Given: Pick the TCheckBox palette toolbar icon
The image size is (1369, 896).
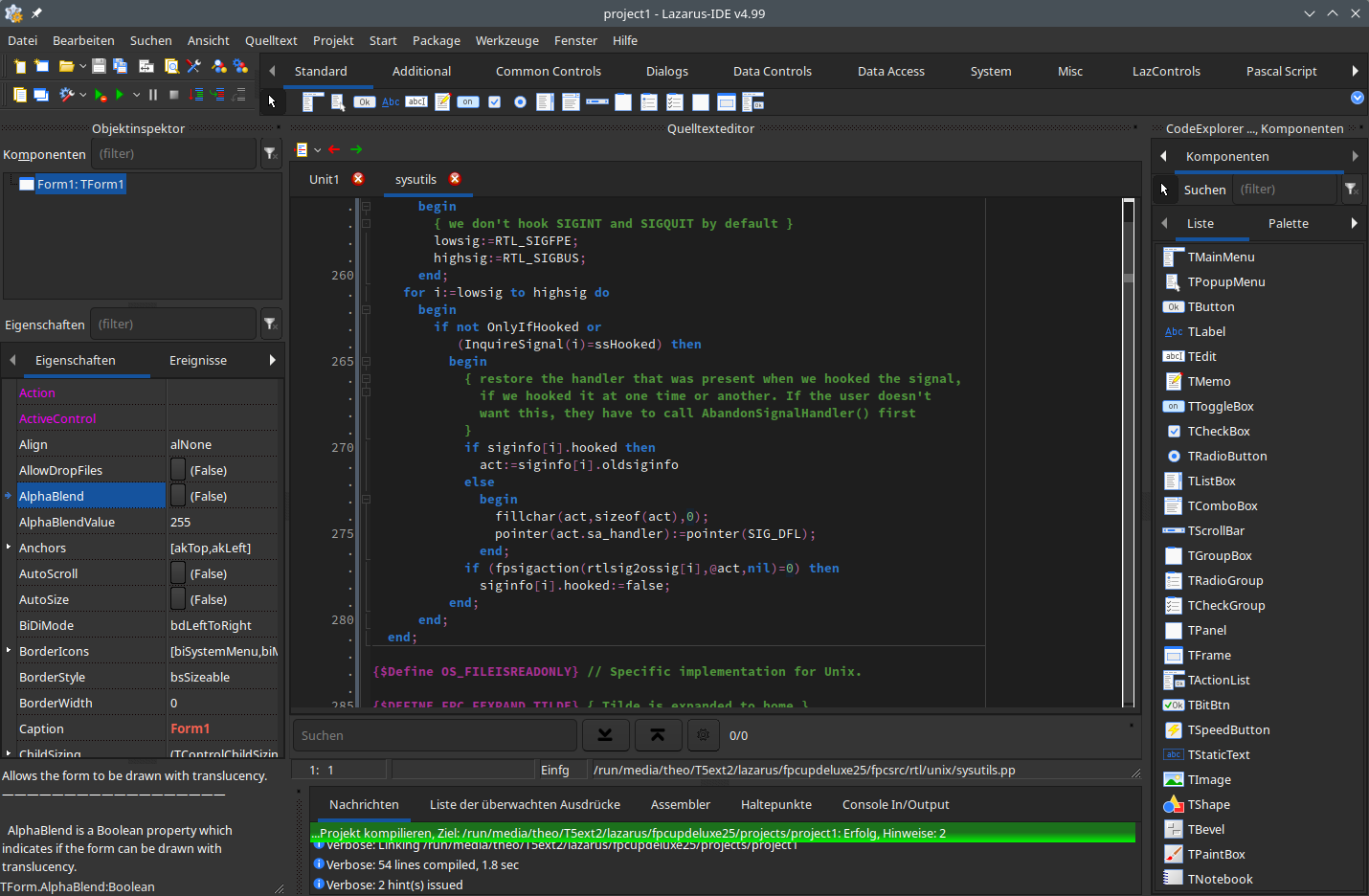Looking at the screenshot, I should click(494, 101).
